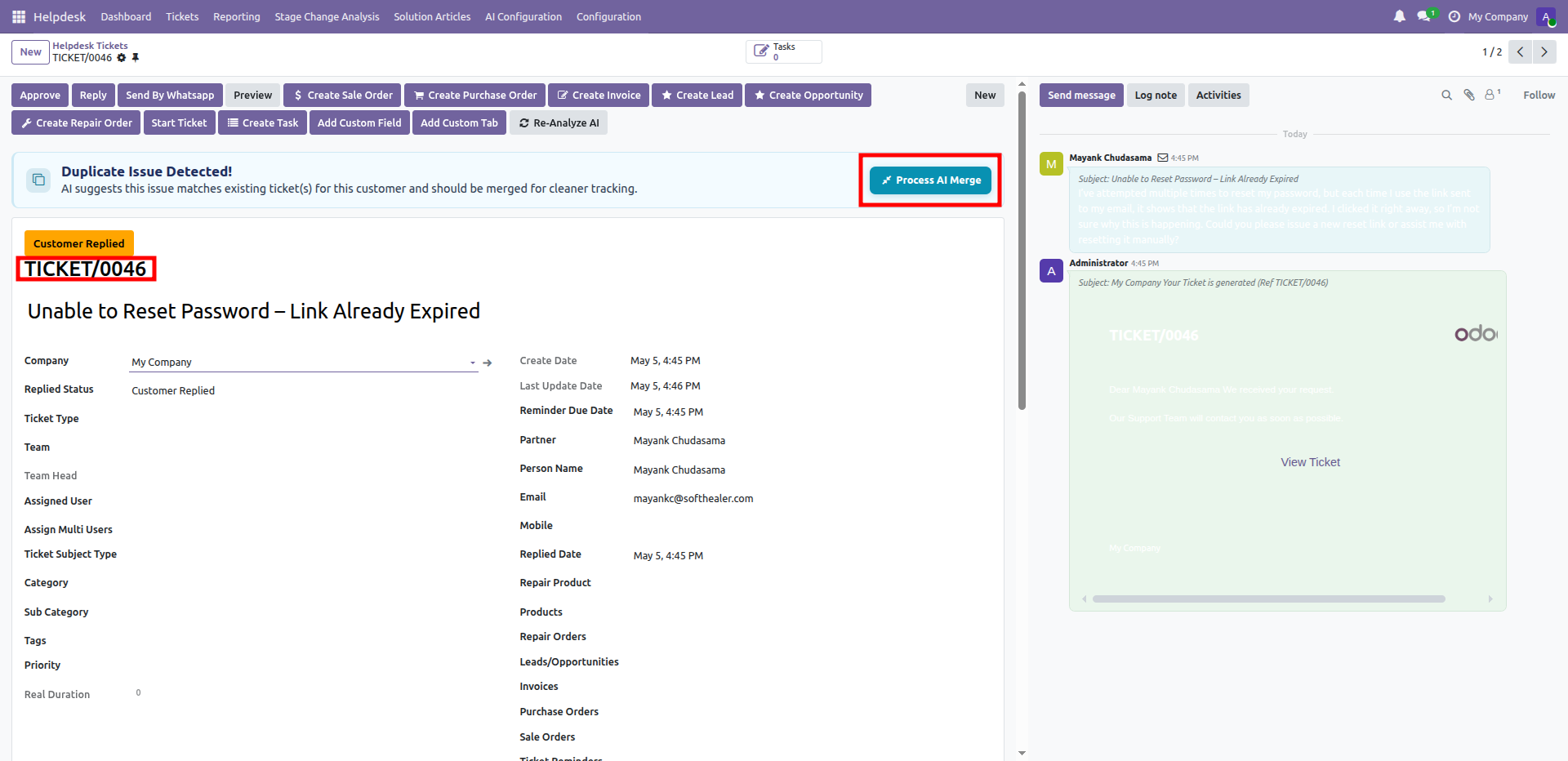Open the apps grid menu icon
Image resolution: width=1568 pixels, height=761 pixels.
pyautogui.click(x=19, y=16)
